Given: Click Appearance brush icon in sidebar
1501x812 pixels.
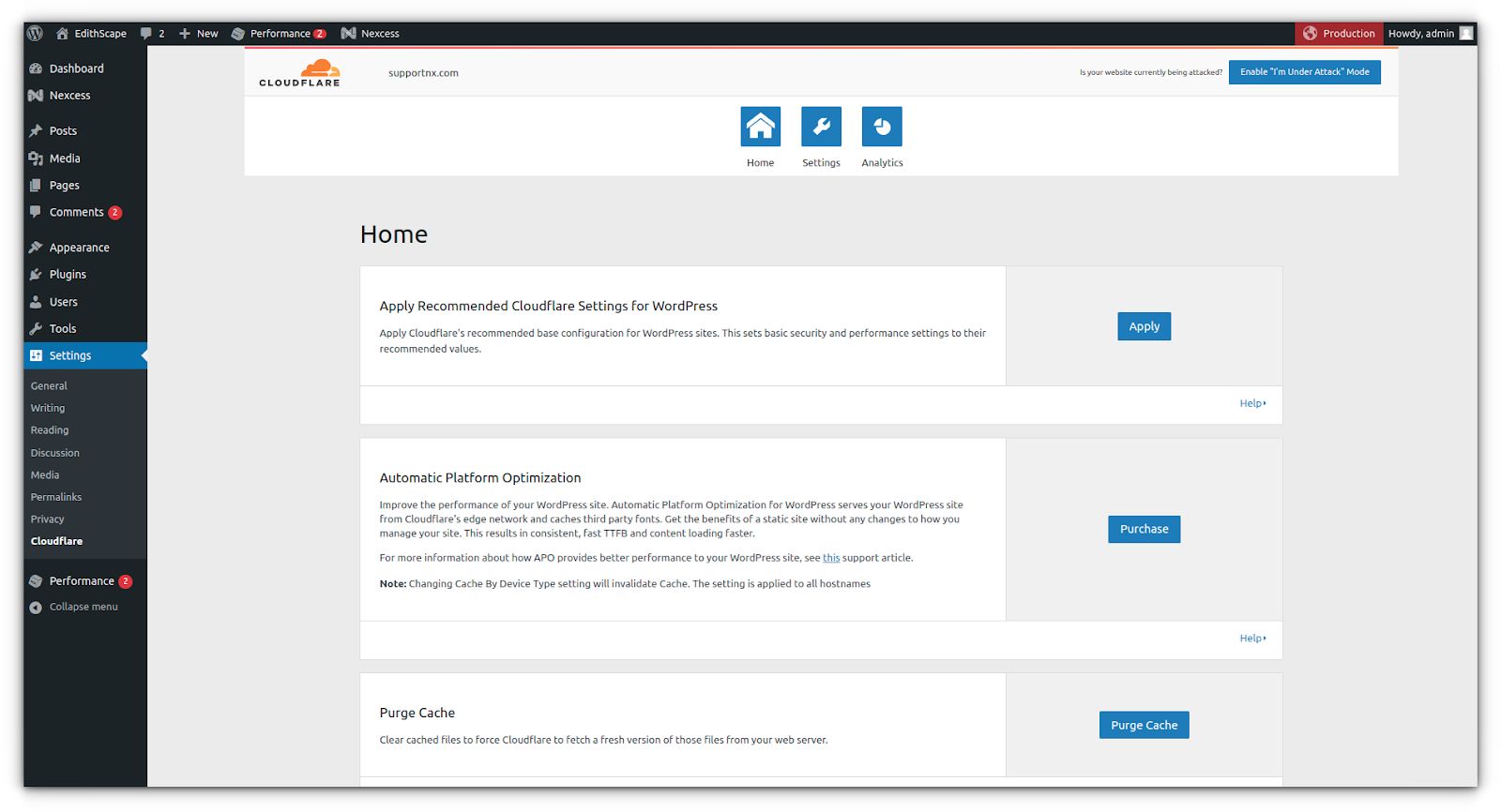Looking at the screenshot, I should click(x=36, y=248).
